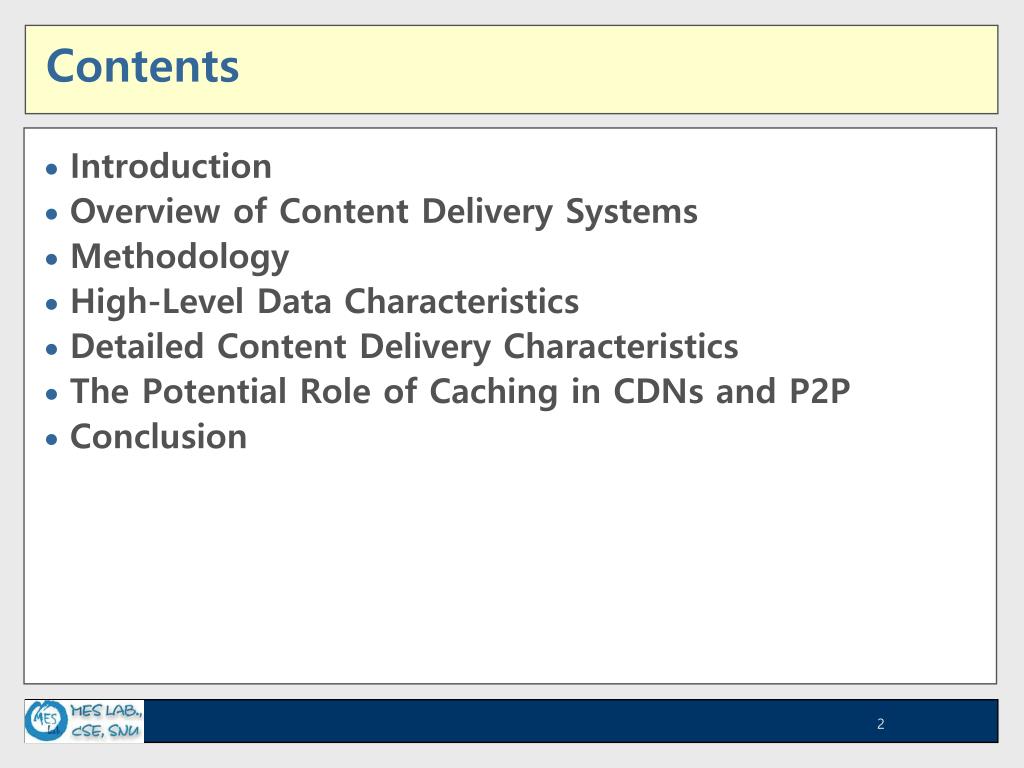Screen dimensions: 1024x768
Task: Select 'Overview of Content Delivery Systems' line
Action: point(384,212)
